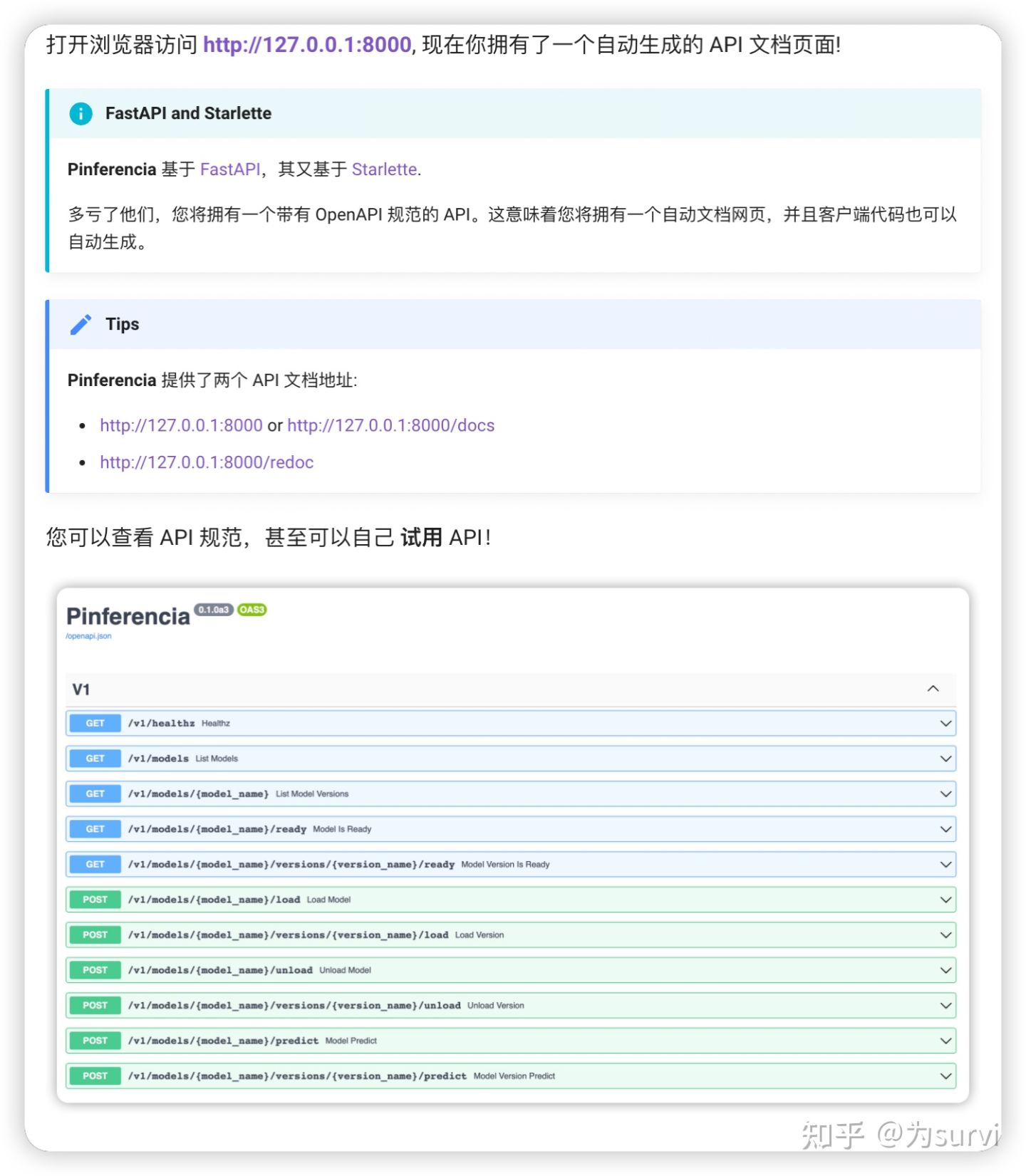Click the V1 section heading
The height and width of the screenshot is (1176, 1026).
pos(81,690)
